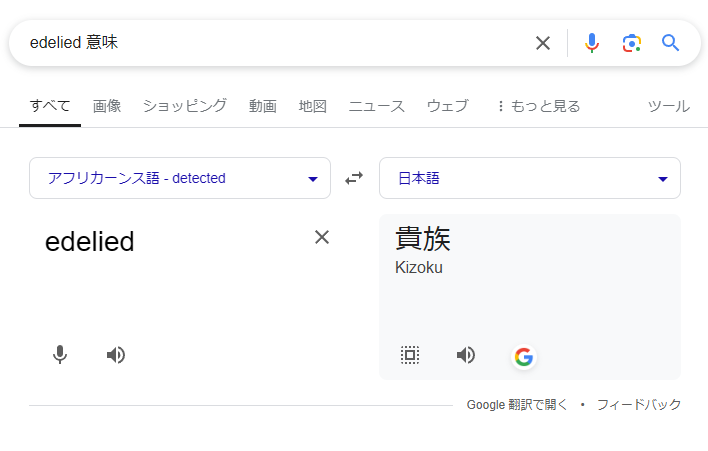Open Google 翻訳で開く link
This screenshot has height=451, width=708.
[x=517, y=405]
